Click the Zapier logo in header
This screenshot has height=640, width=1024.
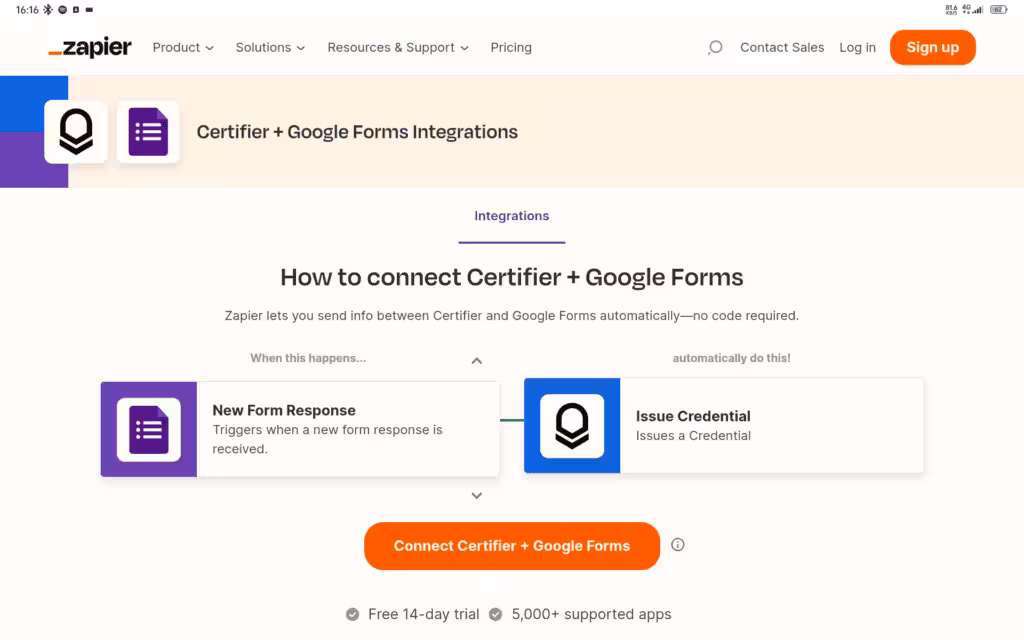(90, 47)
